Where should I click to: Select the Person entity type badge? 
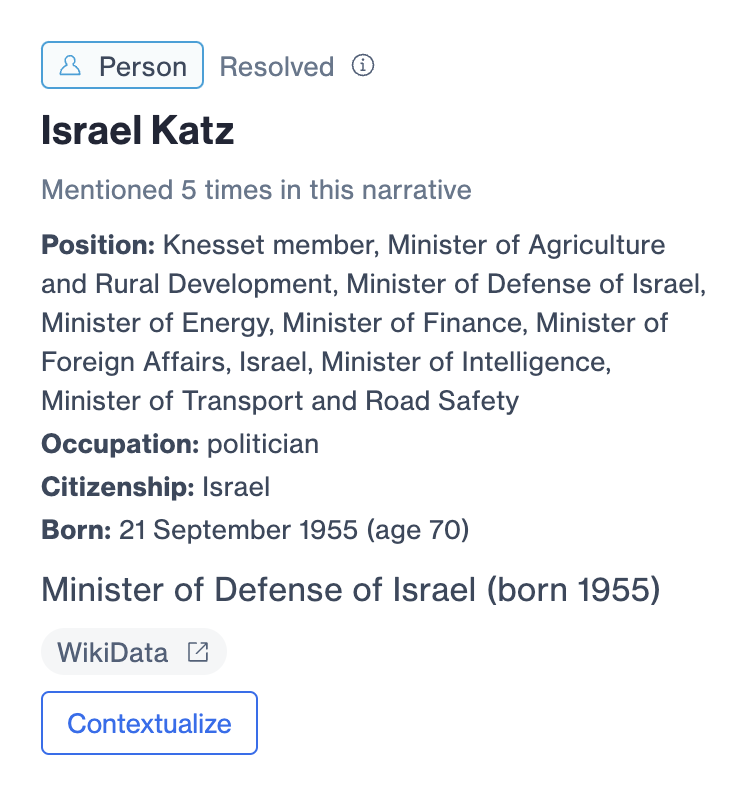pyautogui.click(x=122, y=65)
